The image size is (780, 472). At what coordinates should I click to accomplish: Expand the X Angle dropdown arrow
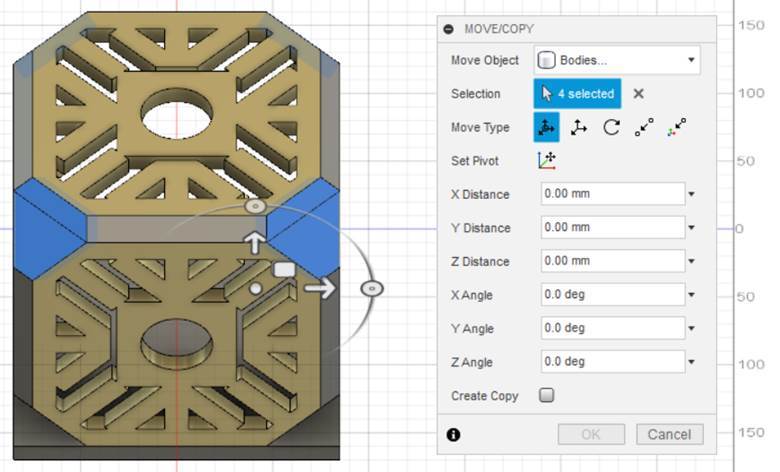tap(691, 295)
